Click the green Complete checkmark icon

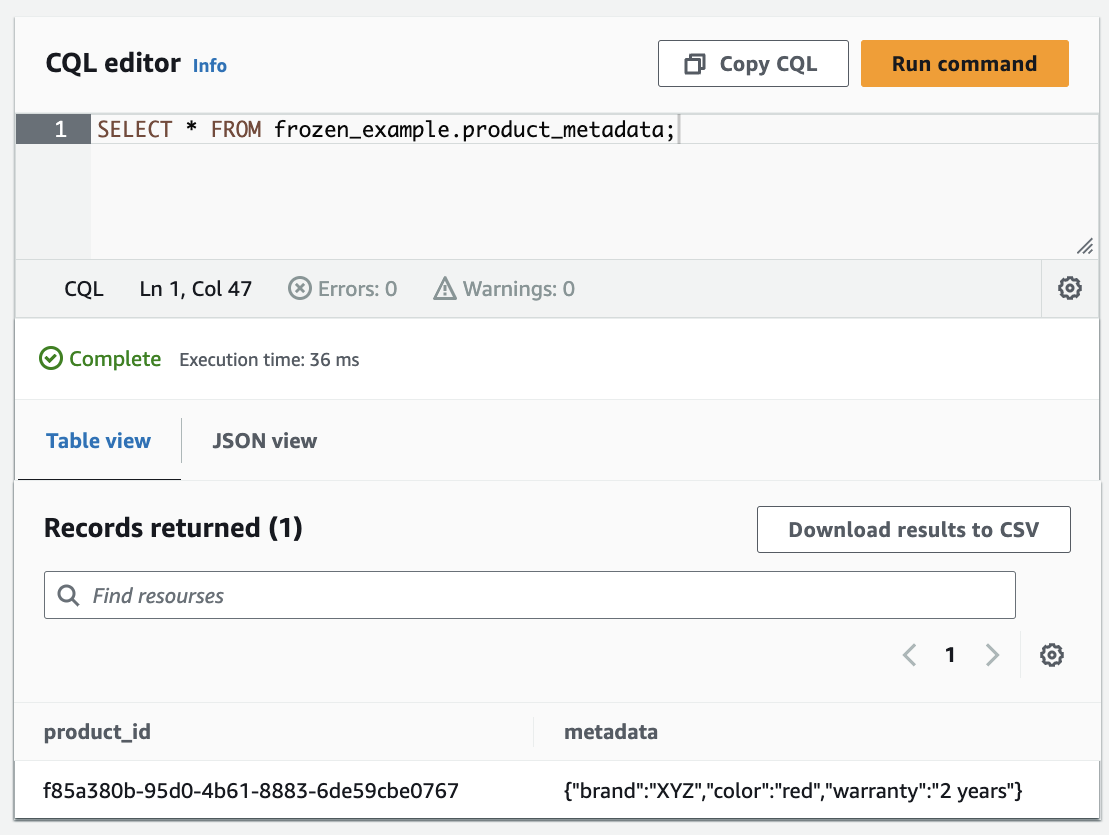[51, 359]
